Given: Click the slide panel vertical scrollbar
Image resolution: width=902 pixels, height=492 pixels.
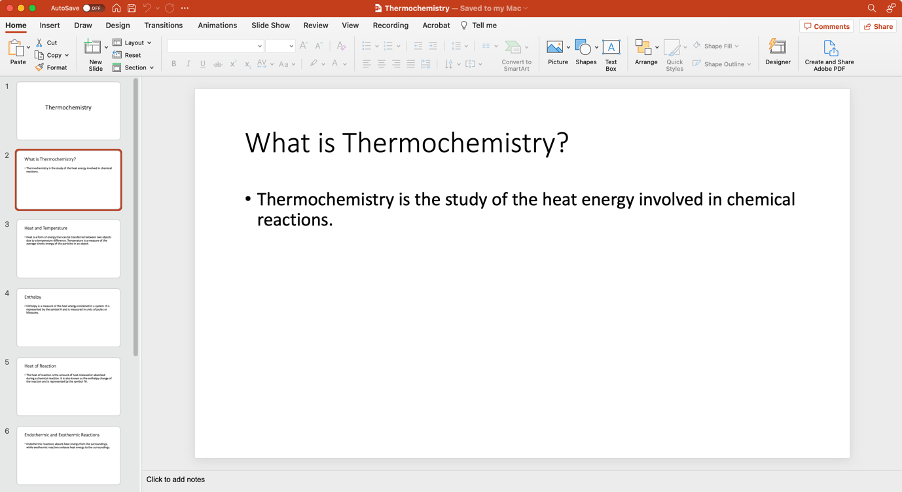Looking at the screenshot, I should (x=136, y=218).
